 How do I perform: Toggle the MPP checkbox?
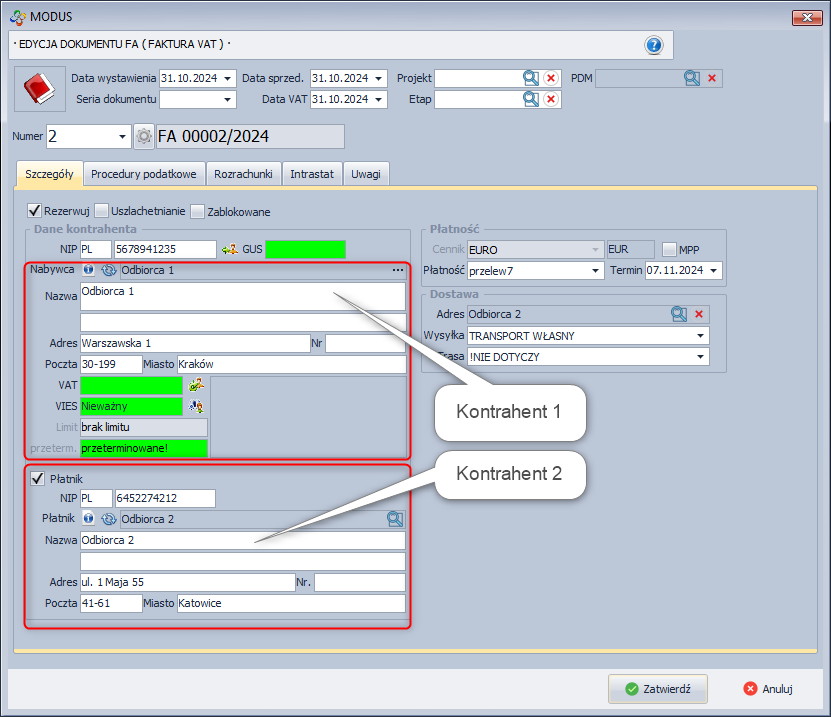pos(669,249)
